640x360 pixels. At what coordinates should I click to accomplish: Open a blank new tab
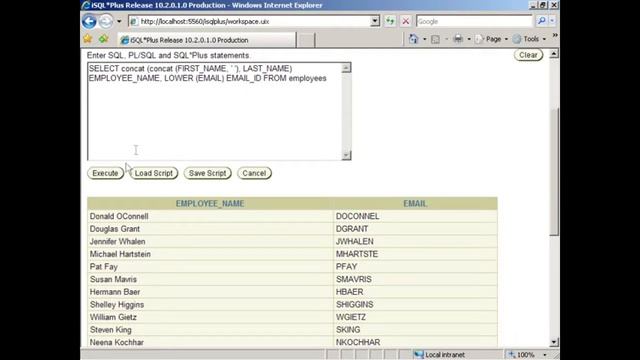pyautogui.click(x=306, y=40)
